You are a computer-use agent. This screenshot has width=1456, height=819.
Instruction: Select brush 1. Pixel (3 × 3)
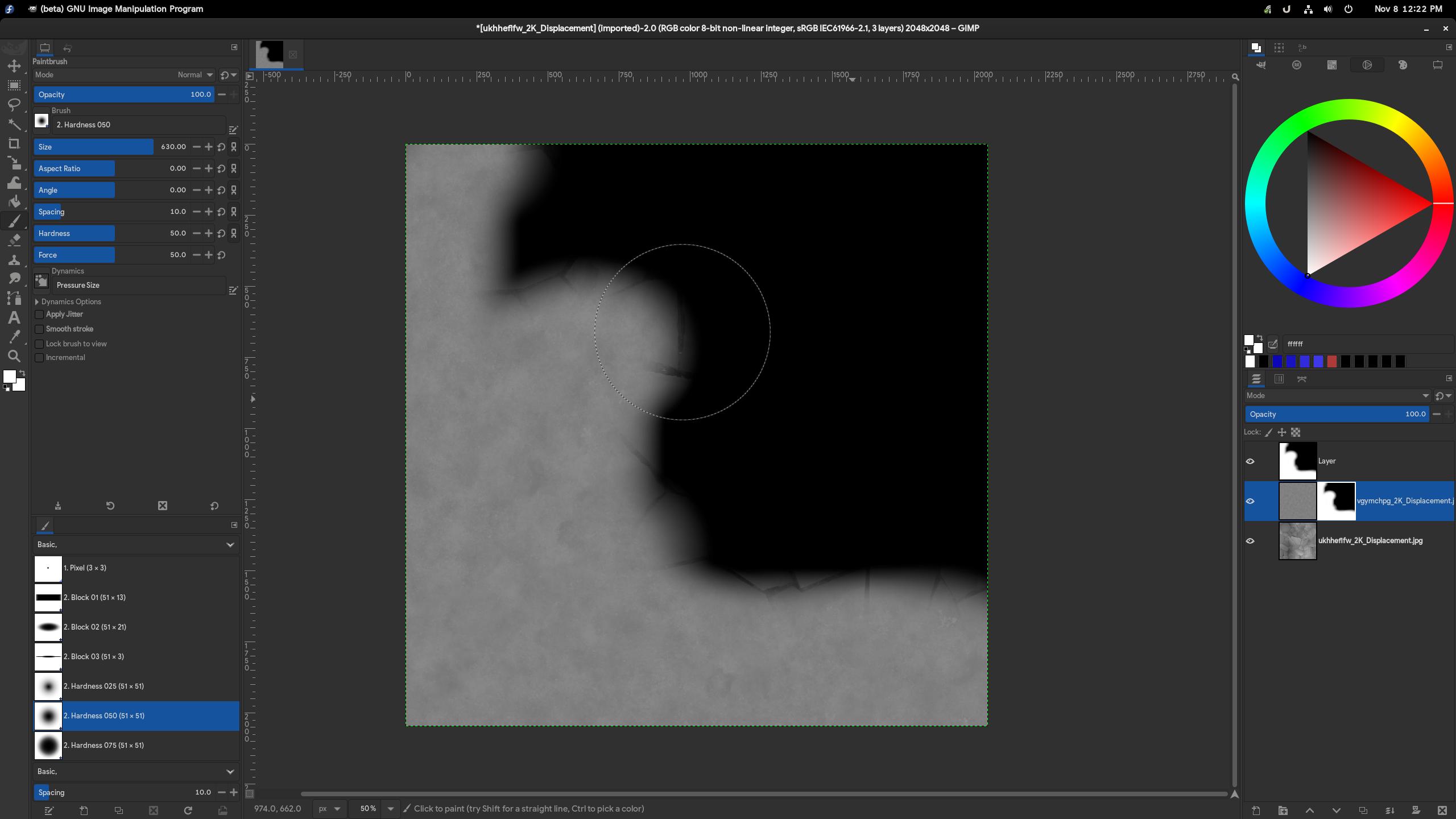tap(136, 568)
